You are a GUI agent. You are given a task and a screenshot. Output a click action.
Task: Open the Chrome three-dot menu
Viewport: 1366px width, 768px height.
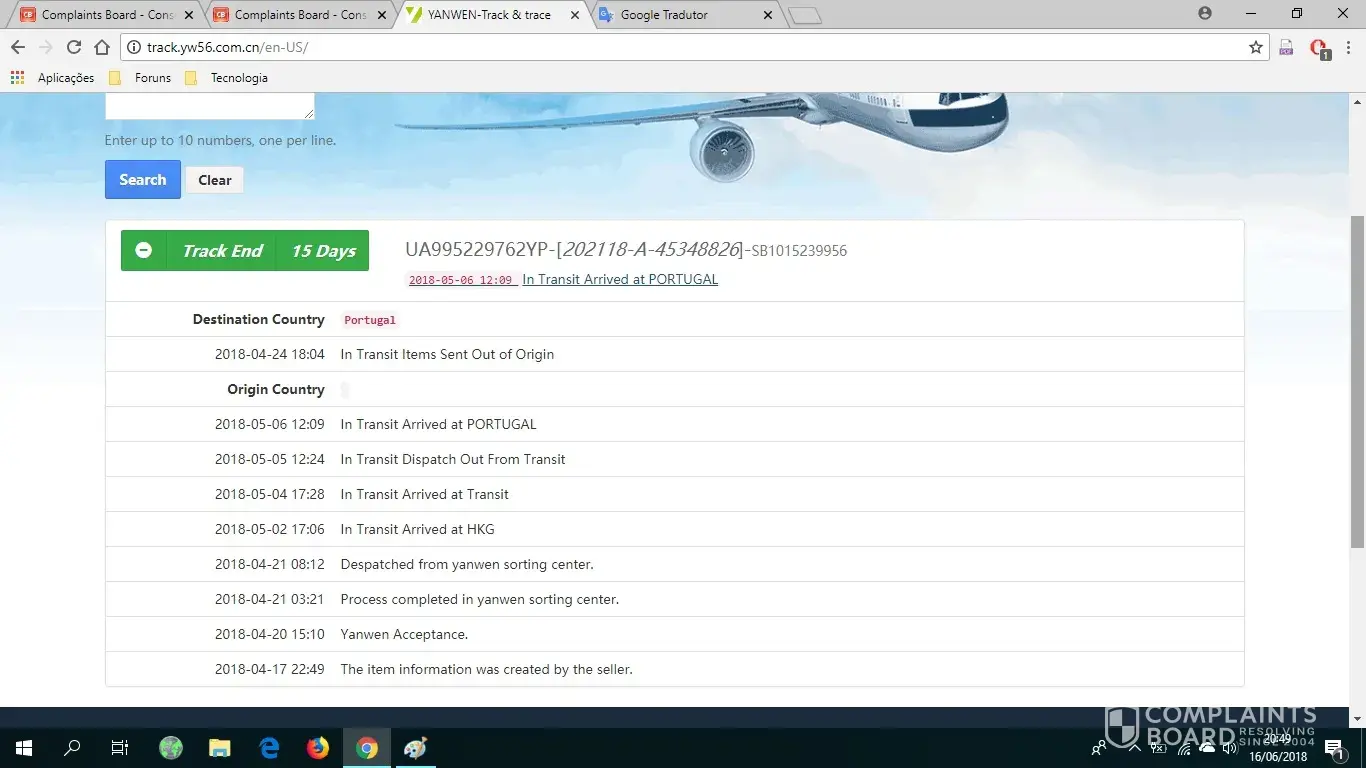click(1348, 47)
